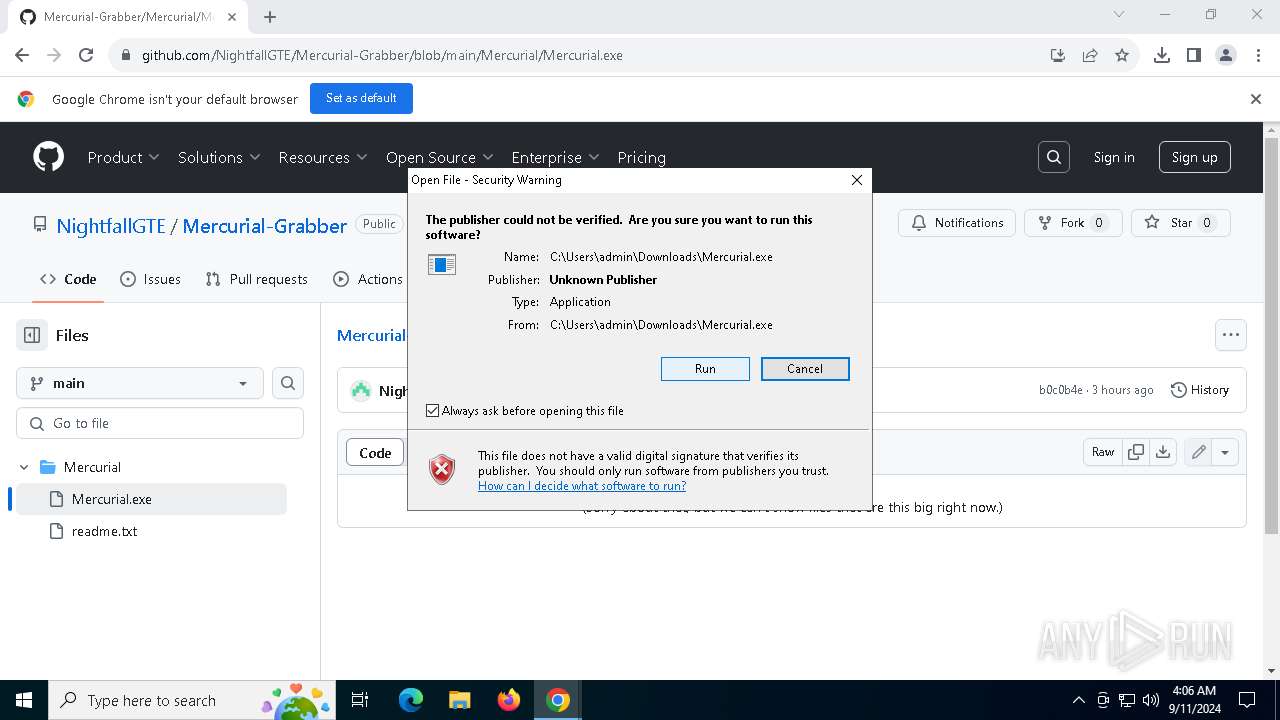
Task: Fork the repository
Action: pyautogui.click(x=1073, y=223)
